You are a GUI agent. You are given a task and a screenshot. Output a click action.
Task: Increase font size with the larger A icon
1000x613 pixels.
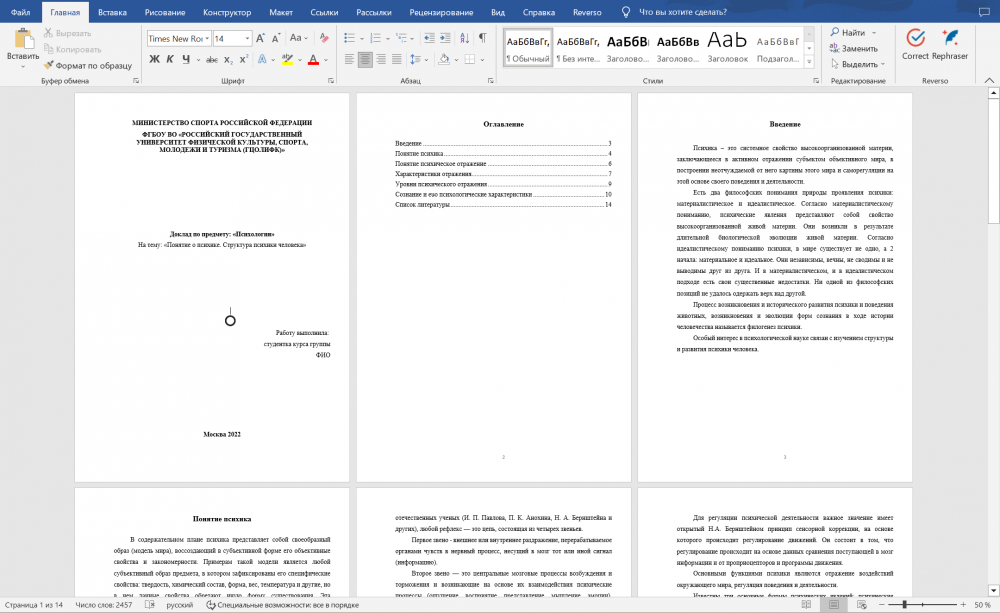260,38
